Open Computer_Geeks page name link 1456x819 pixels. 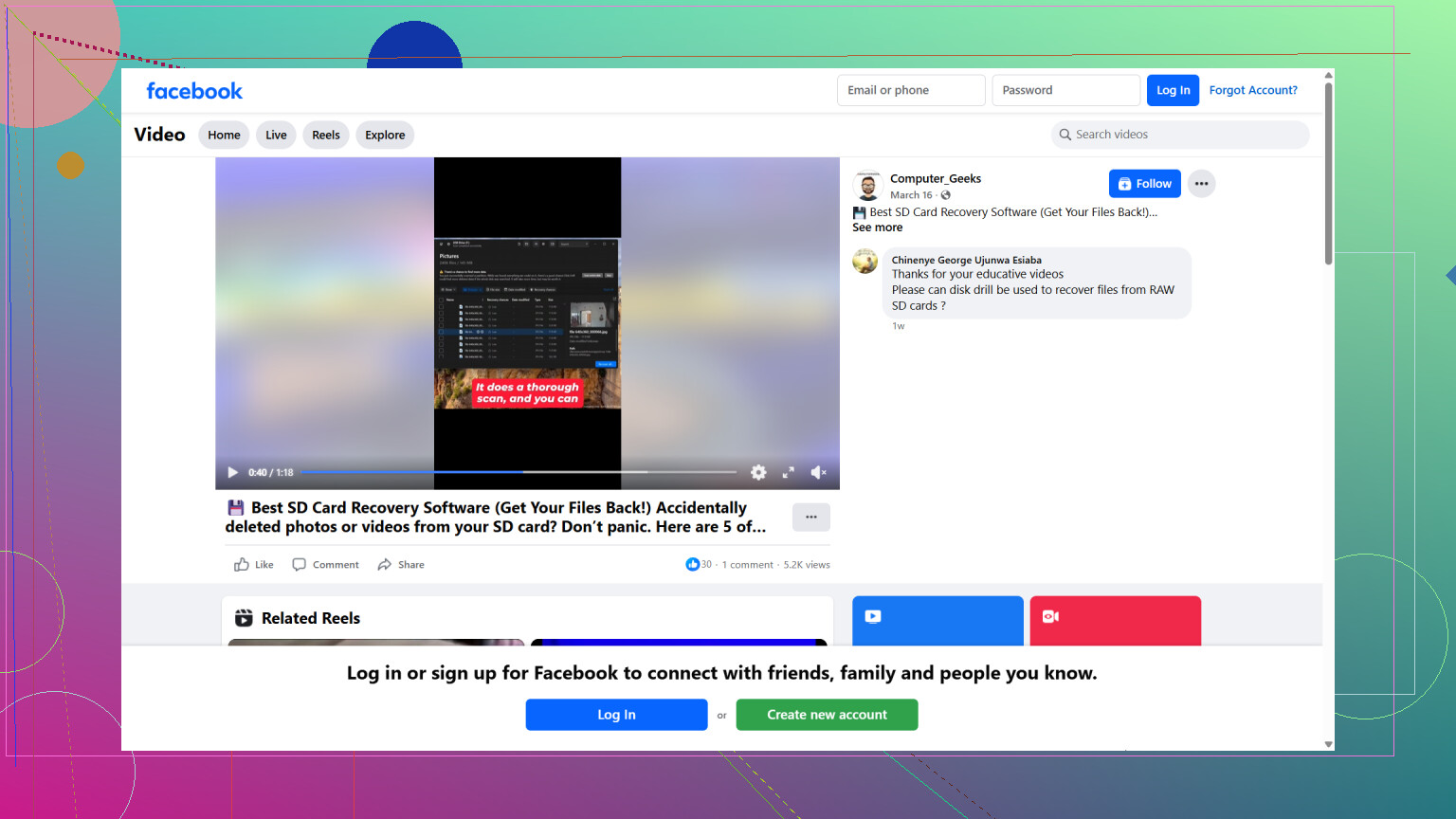coord(936,178)
